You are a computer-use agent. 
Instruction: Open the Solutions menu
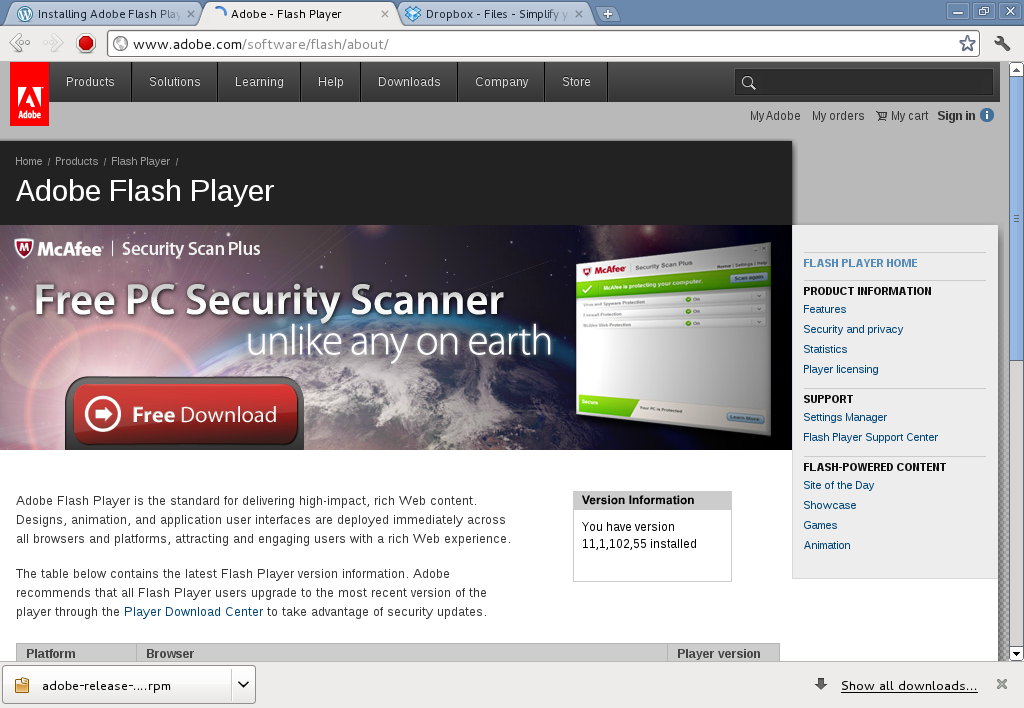tap(174, 82)
